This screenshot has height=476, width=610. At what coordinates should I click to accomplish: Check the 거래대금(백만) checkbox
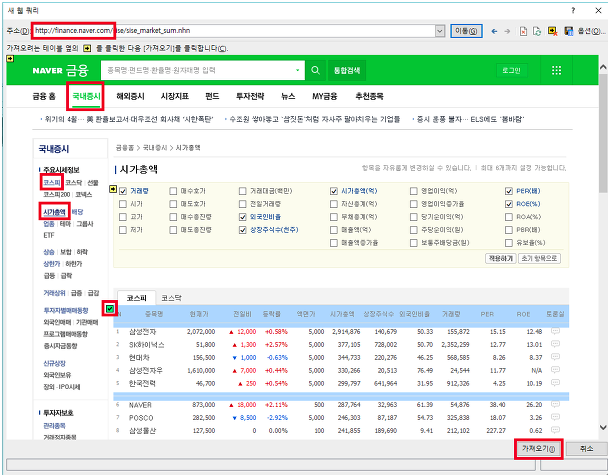[x=243, y=191]
